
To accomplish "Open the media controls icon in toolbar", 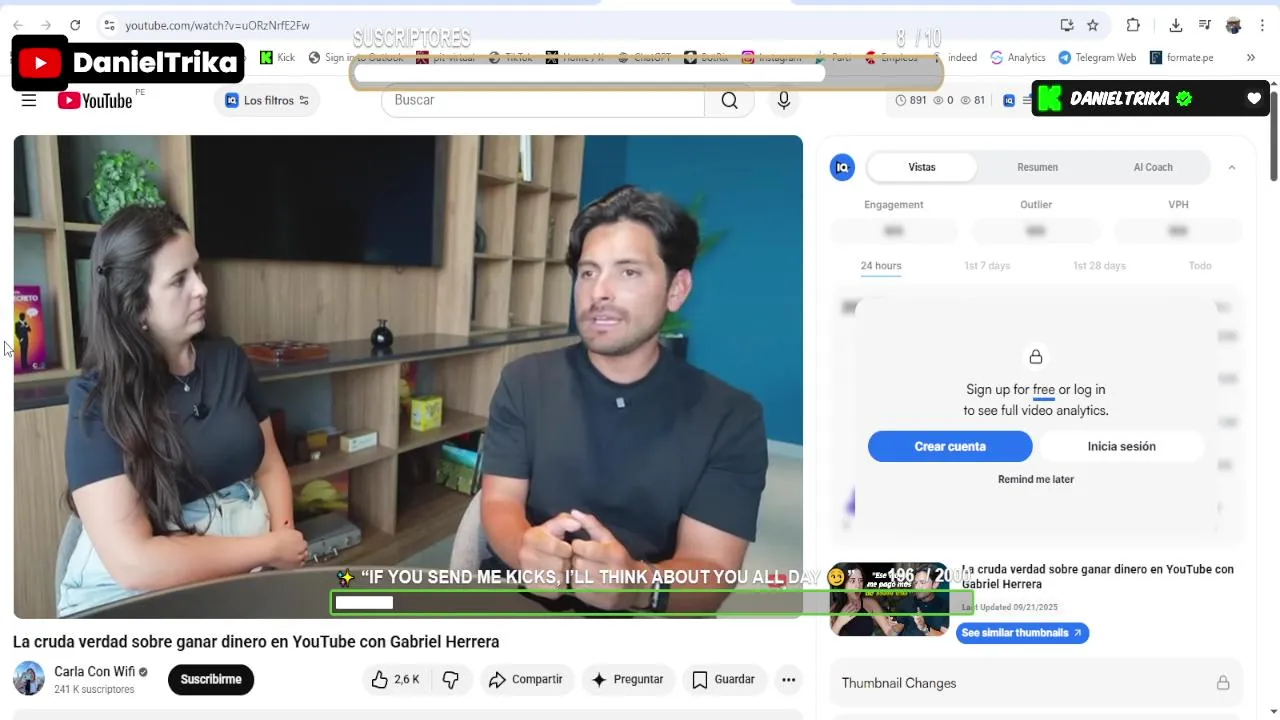I will point(1205,25).
